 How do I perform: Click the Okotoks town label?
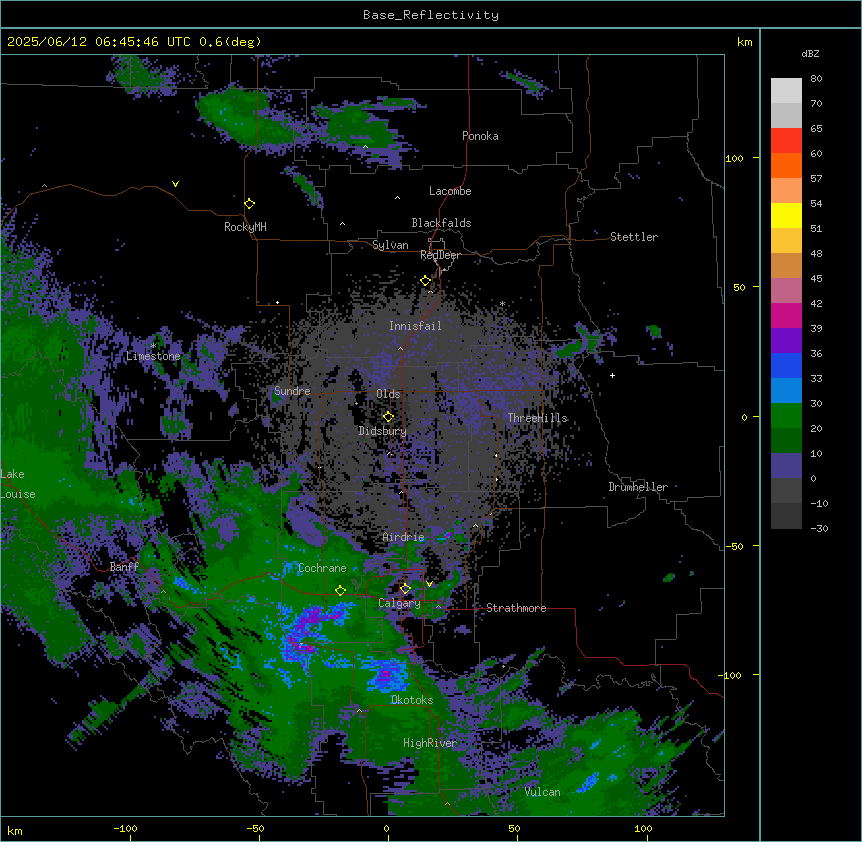point(412,700)
